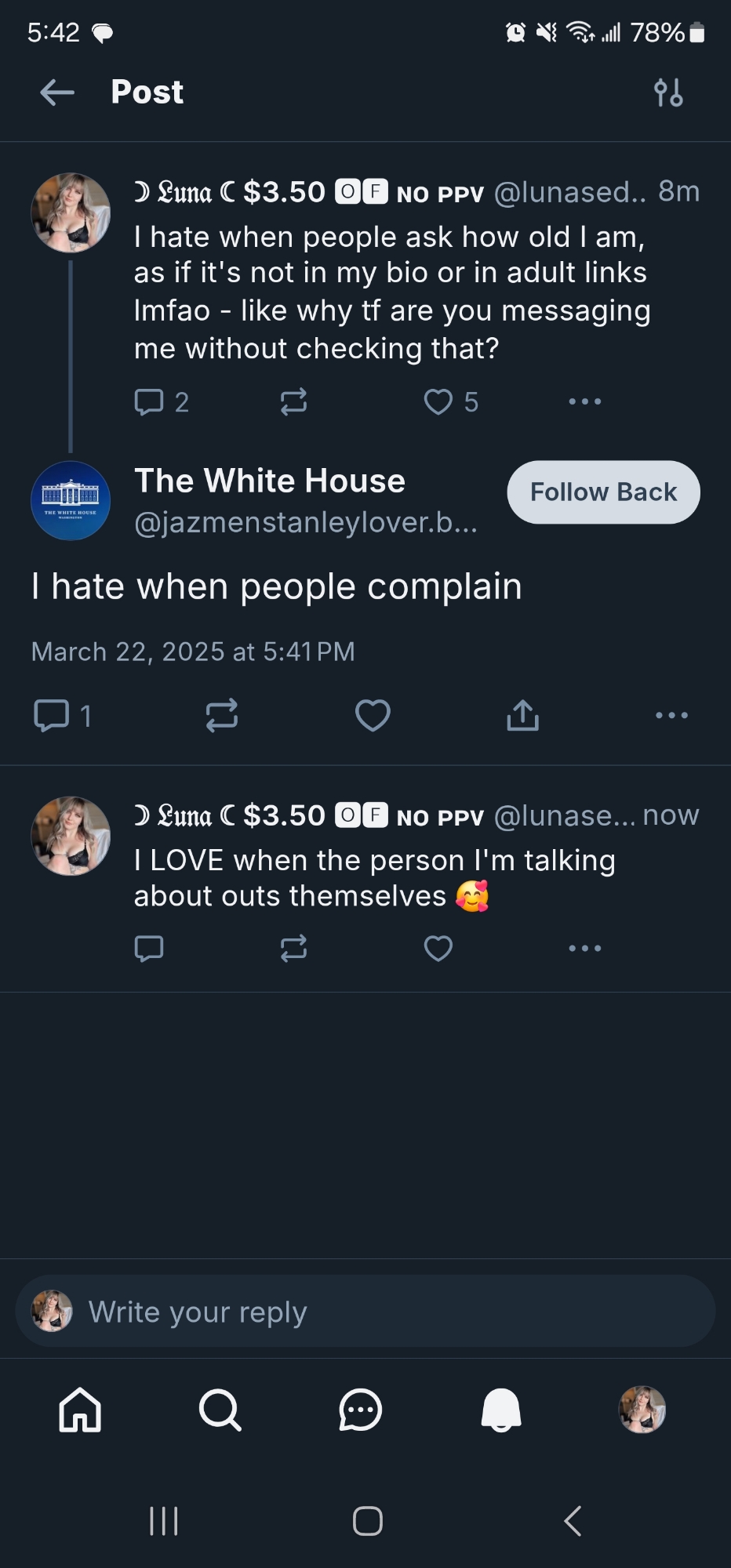Like Luna's original post with 5 likes
This screenshot has width=731, height=1568.
click(x=438, y=401)
